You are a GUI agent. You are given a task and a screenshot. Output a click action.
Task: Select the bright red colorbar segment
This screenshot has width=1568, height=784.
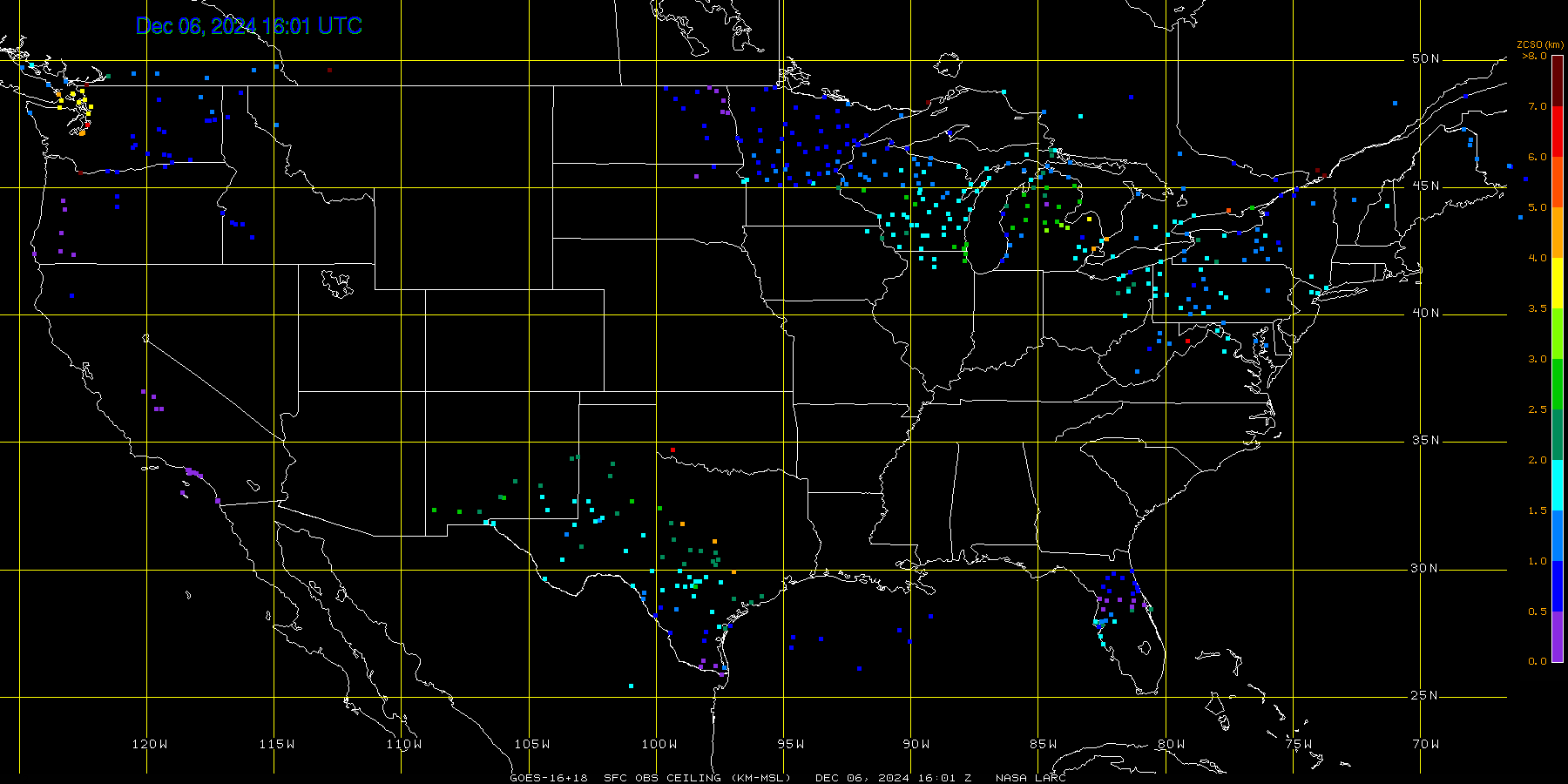(1558, 131)
